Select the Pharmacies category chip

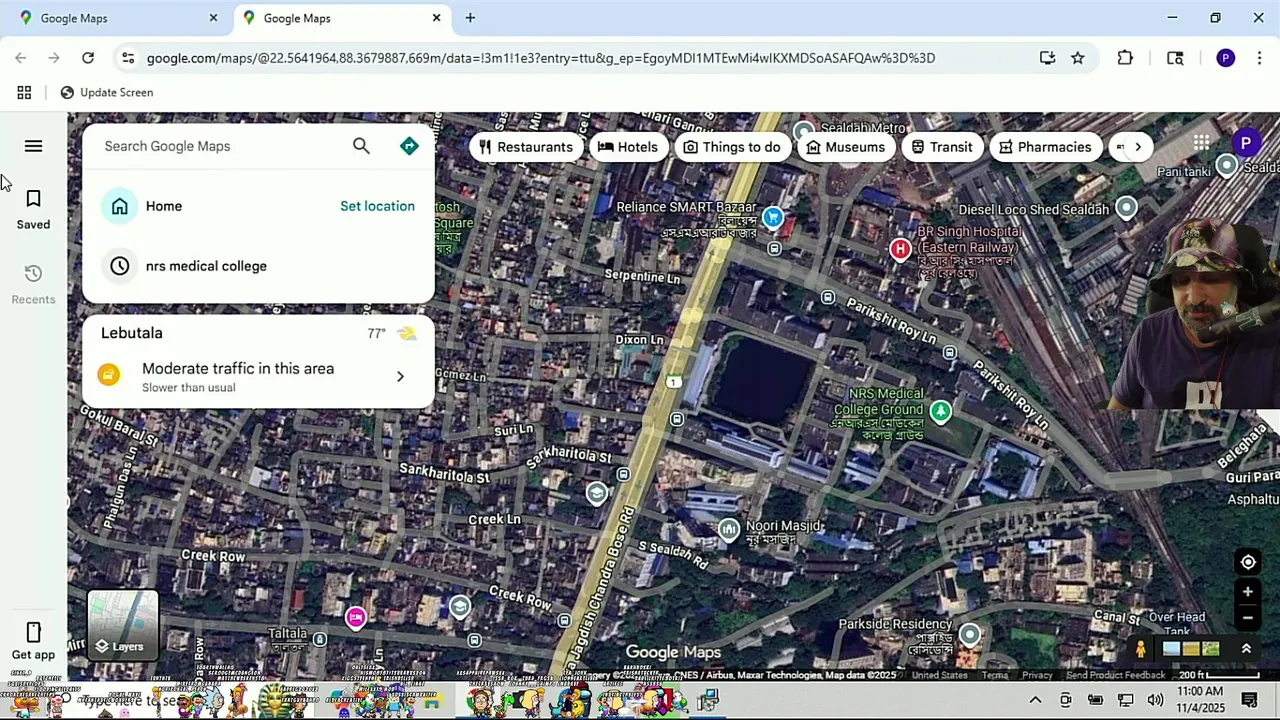pyautogui.click(x=1045, y=147)
